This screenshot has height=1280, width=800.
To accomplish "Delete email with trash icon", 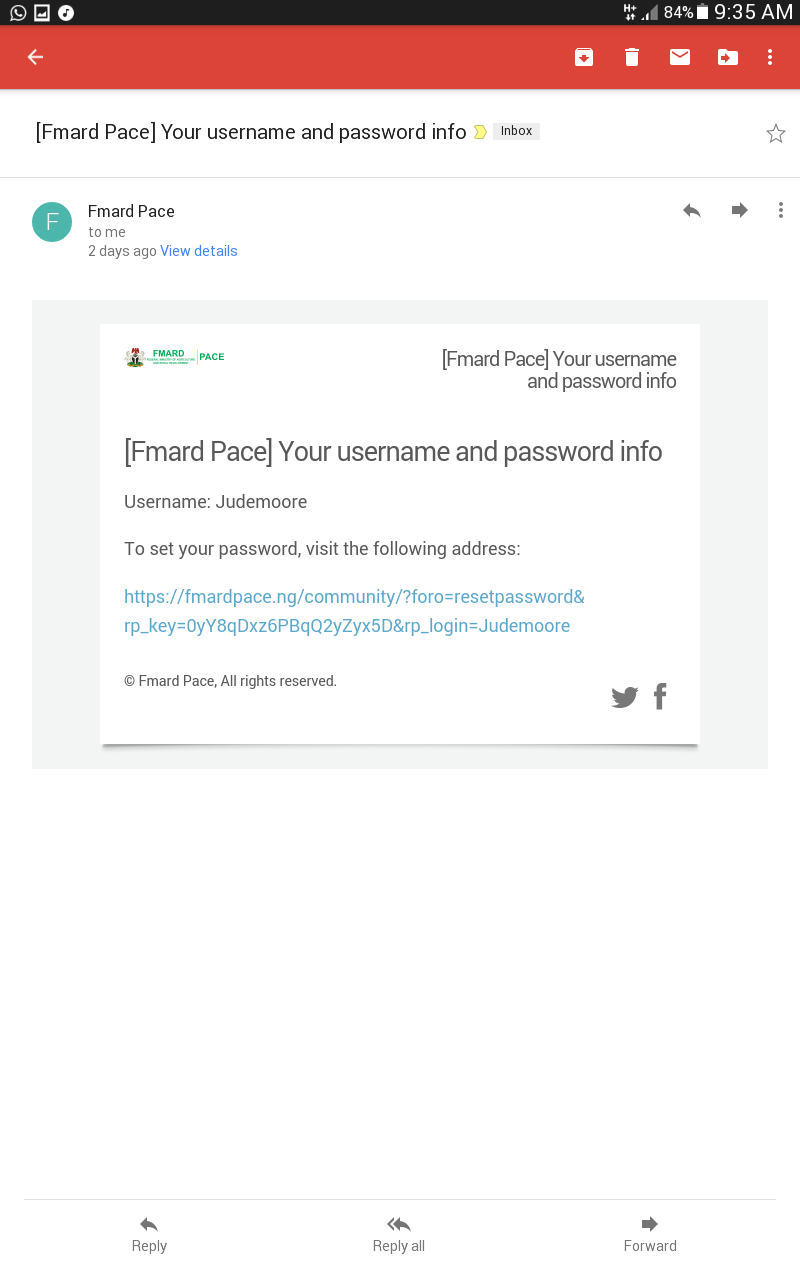I will [631, 57].
